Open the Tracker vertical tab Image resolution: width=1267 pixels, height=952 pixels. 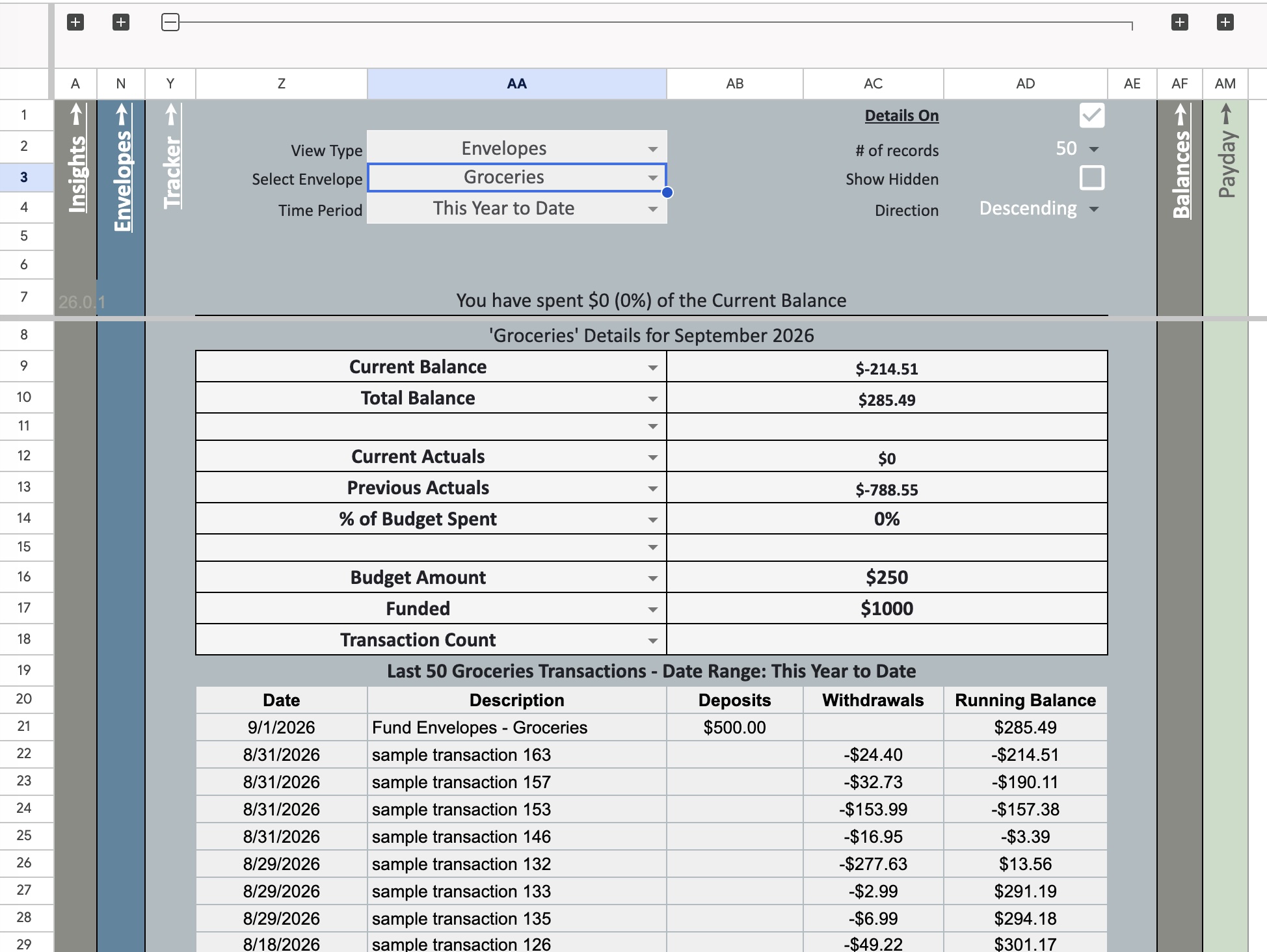coord(171,156)
